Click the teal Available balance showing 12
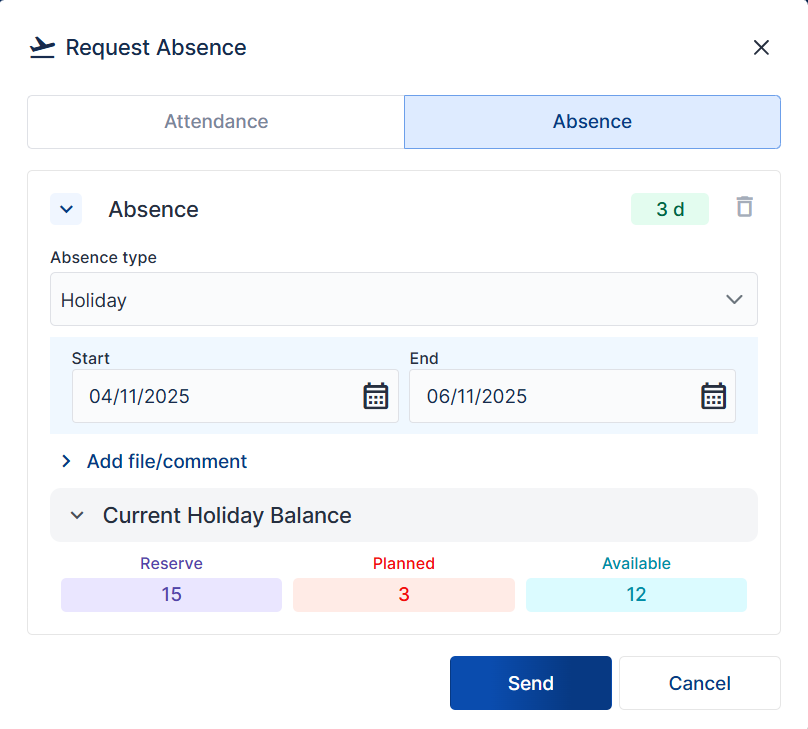808x729 pixels. [636, 594]
